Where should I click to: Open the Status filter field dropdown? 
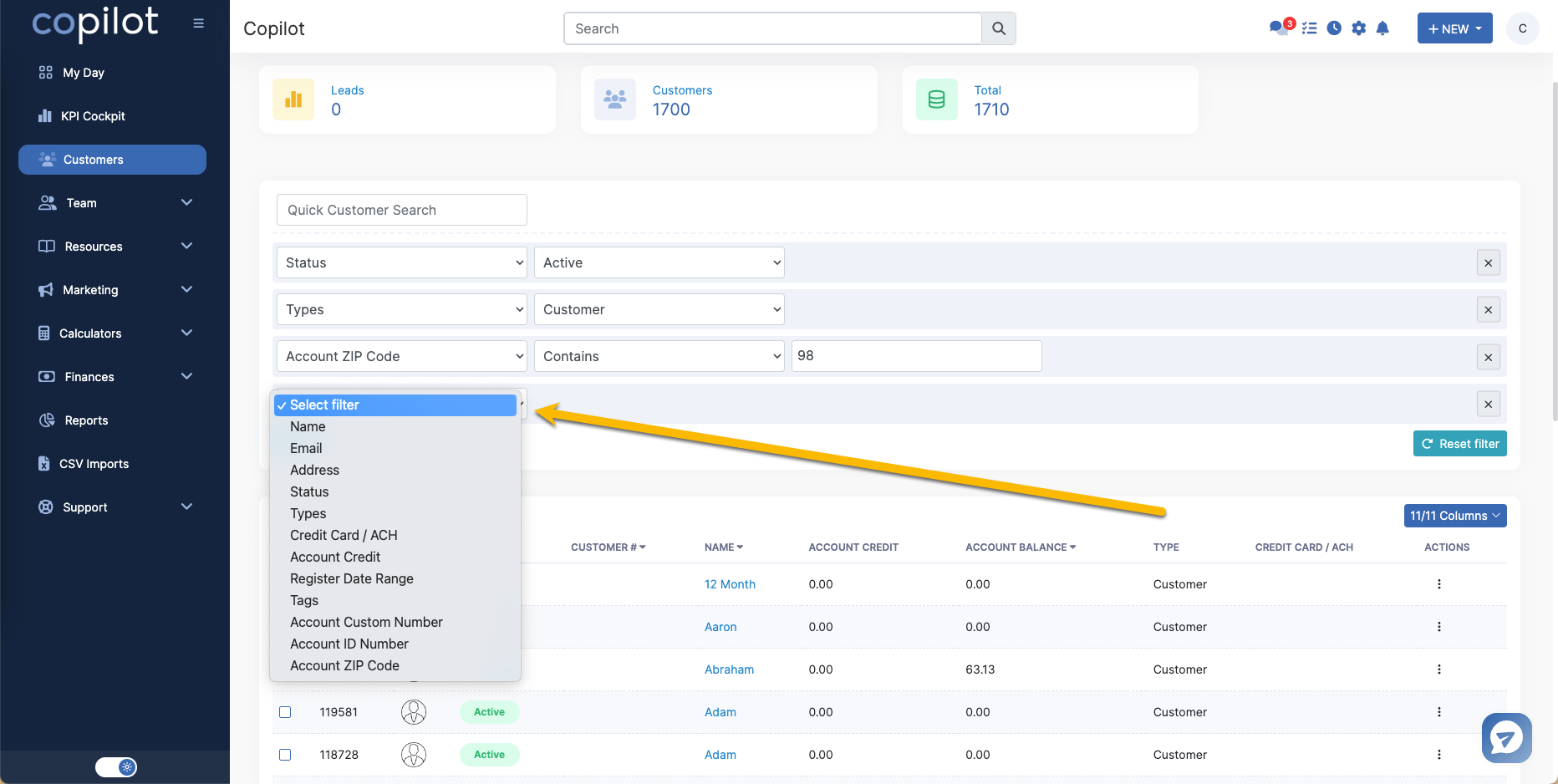pyautogui.click(x=402, y=262)
